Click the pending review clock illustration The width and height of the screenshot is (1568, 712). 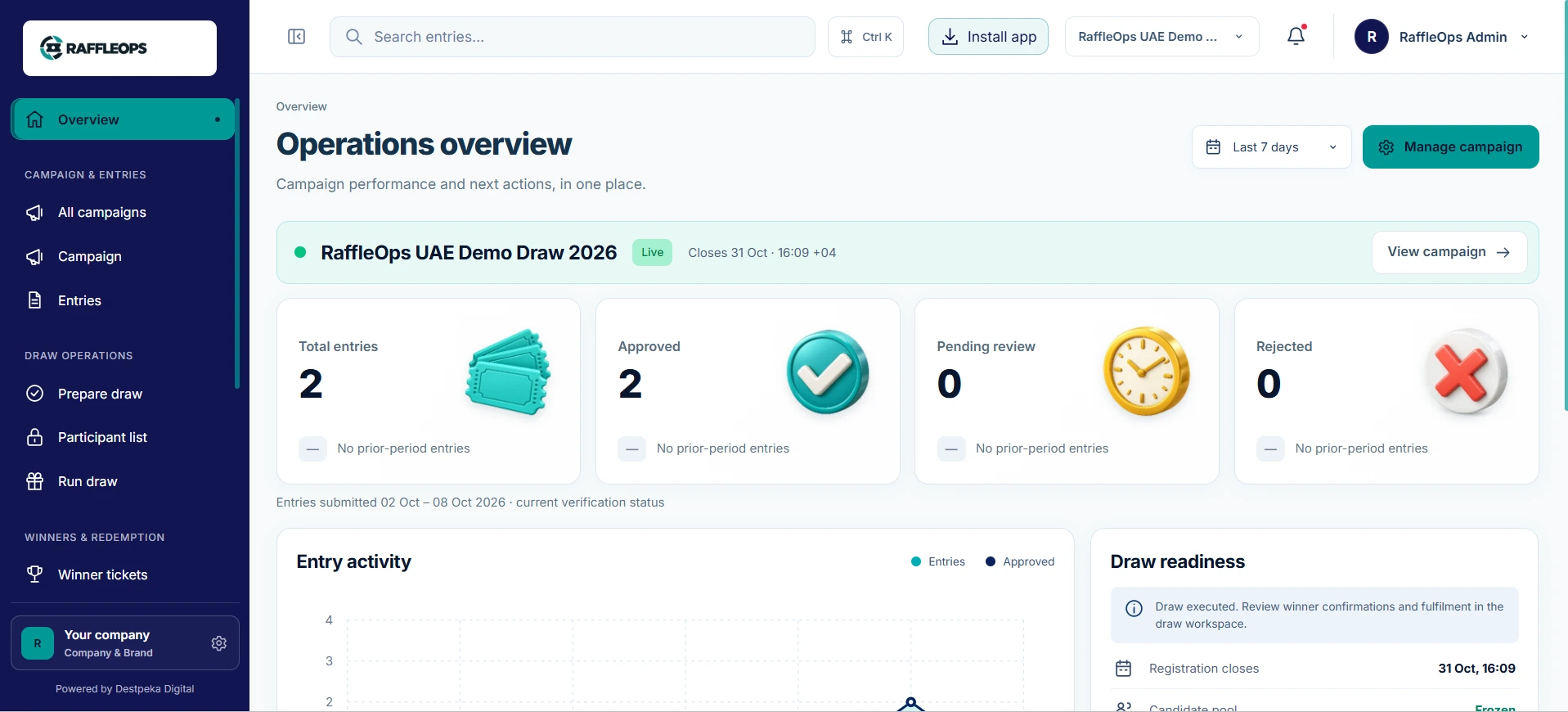(x=1146, y=372)
